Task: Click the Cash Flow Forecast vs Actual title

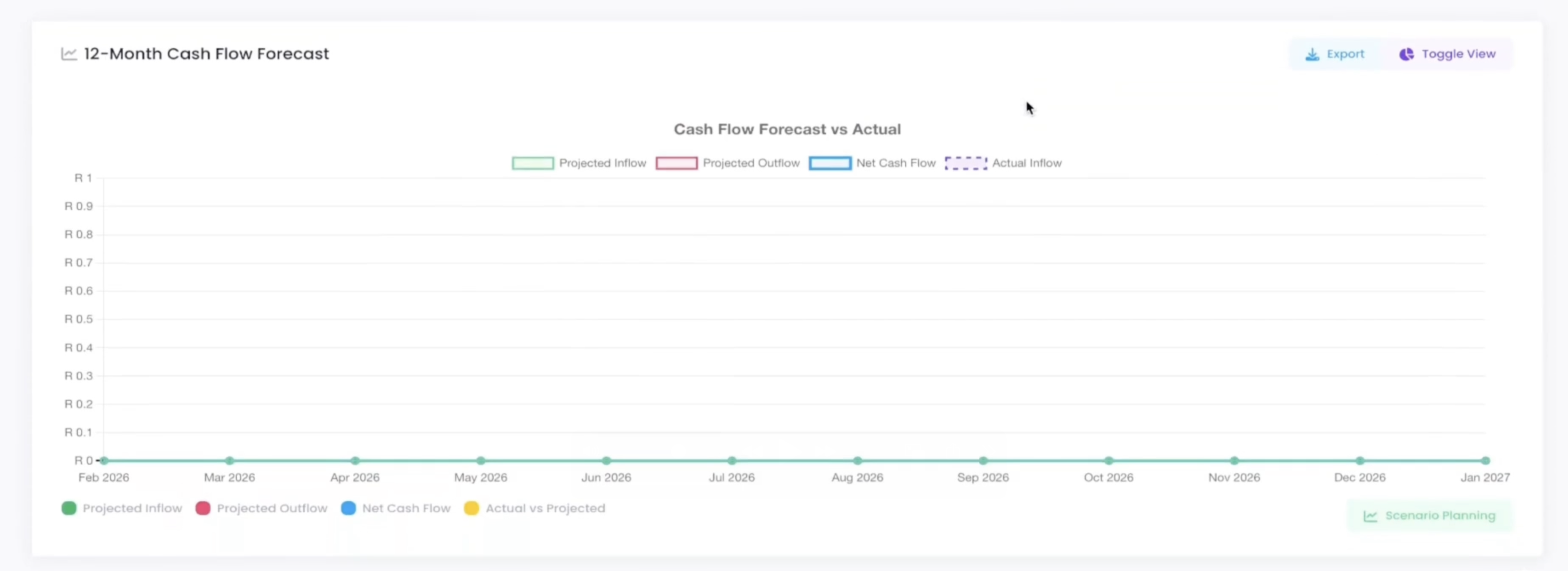Action: [787, 129]
